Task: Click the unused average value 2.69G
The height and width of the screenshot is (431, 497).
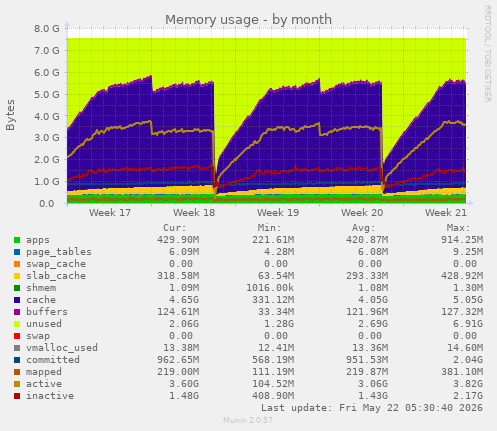Action: point(373,324)
